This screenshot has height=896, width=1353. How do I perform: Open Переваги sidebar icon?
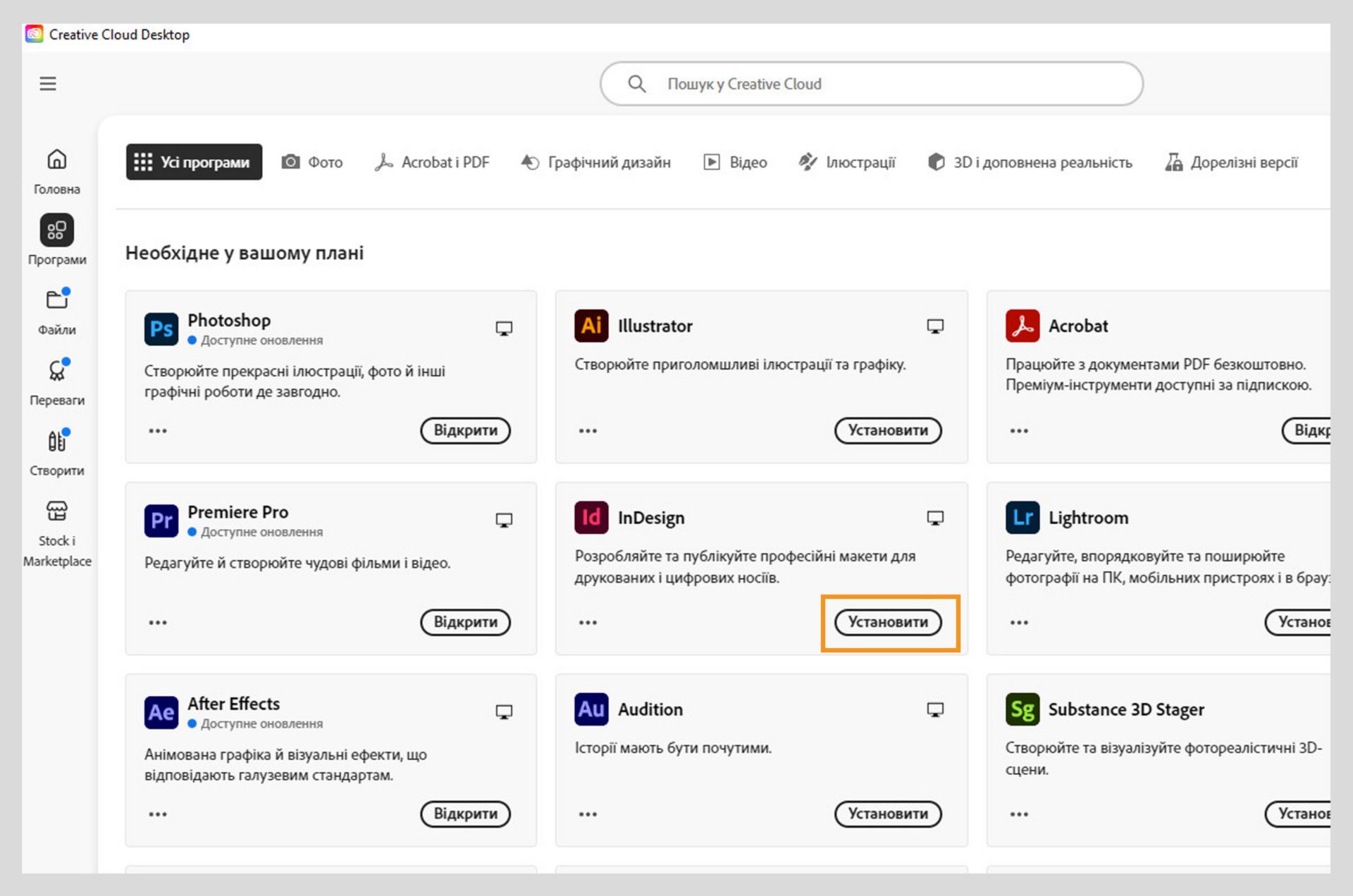click(x=56, y=371)
